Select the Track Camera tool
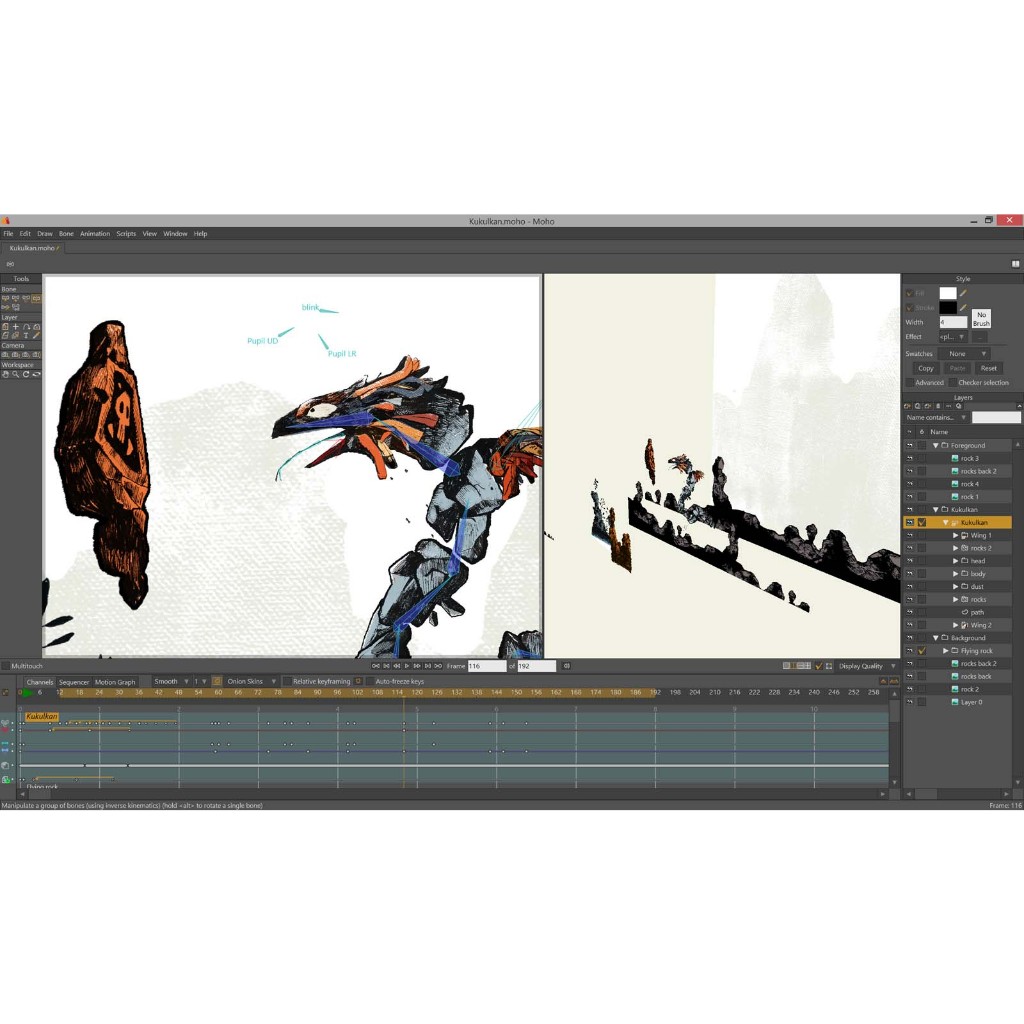Screen dimensions: 1024x1024 [x=5, y=355]
